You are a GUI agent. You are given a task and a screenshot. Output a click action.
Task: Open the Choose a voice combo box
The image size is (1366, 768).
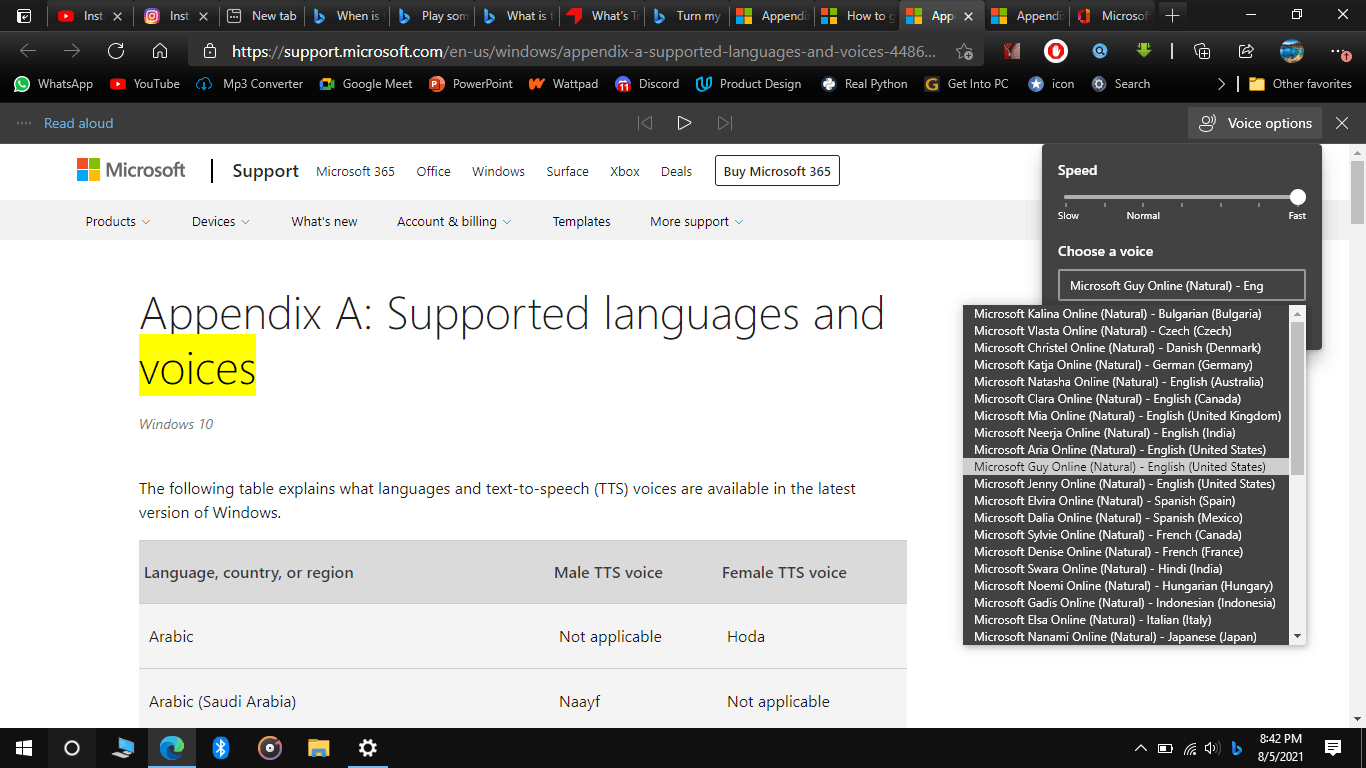tap(1181, 285)
